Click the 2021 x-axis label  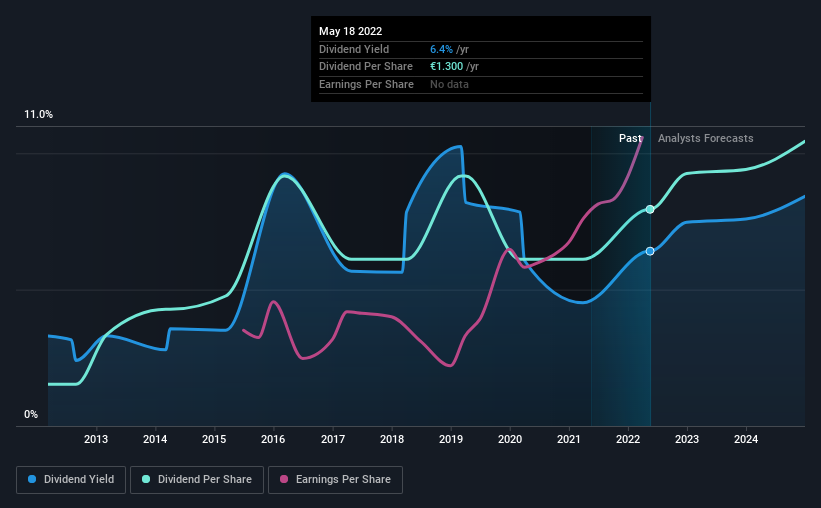pyautogui.click(x=569, y=439)
